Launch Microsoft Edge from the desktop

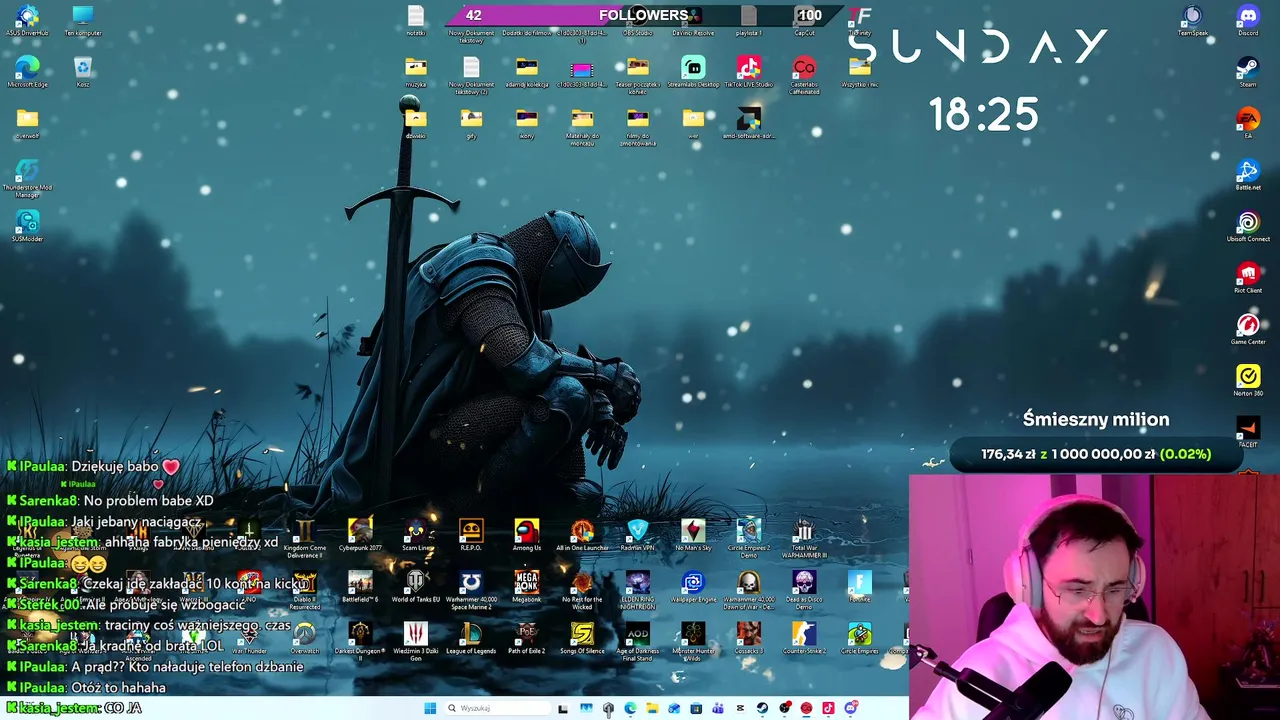(27, 72)
